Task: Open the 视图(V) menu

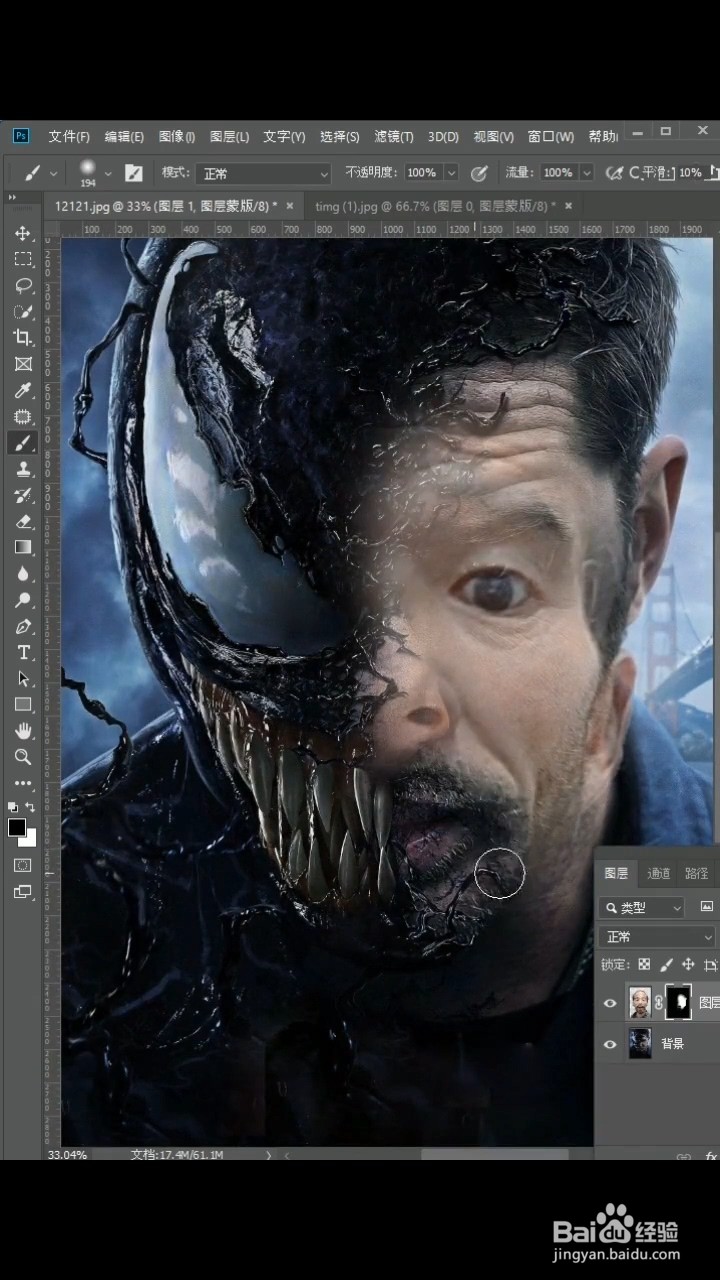Action: 493,136
